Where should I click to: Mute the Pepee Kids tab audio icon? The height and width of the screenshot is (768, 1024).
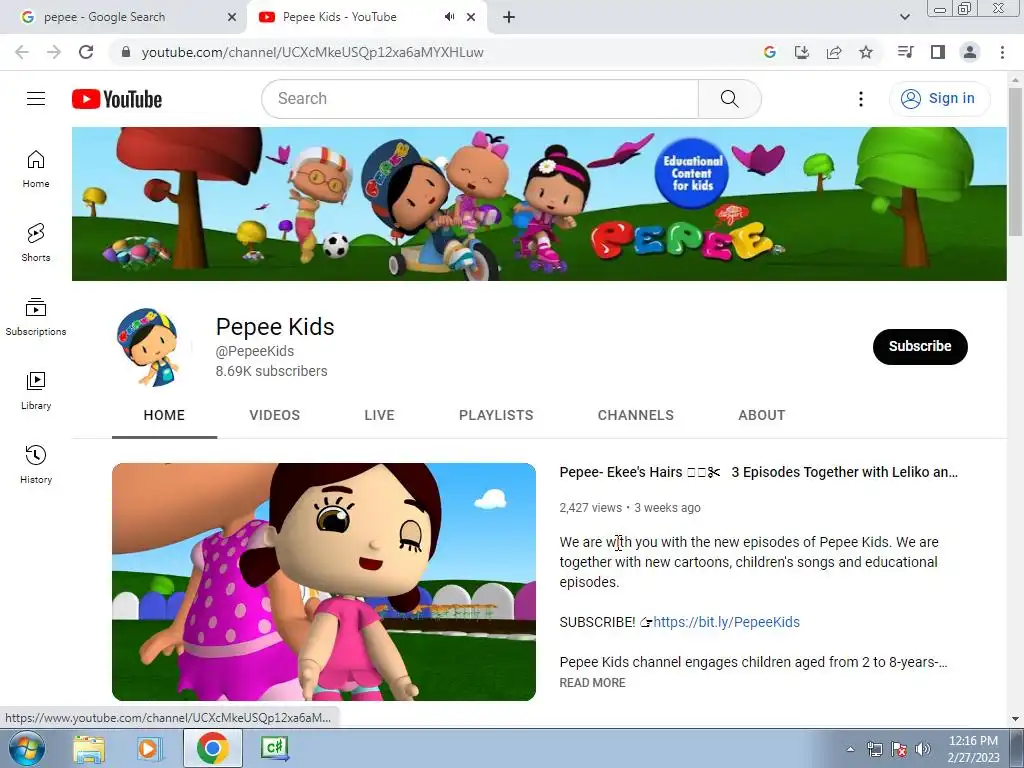coord(449,17)
